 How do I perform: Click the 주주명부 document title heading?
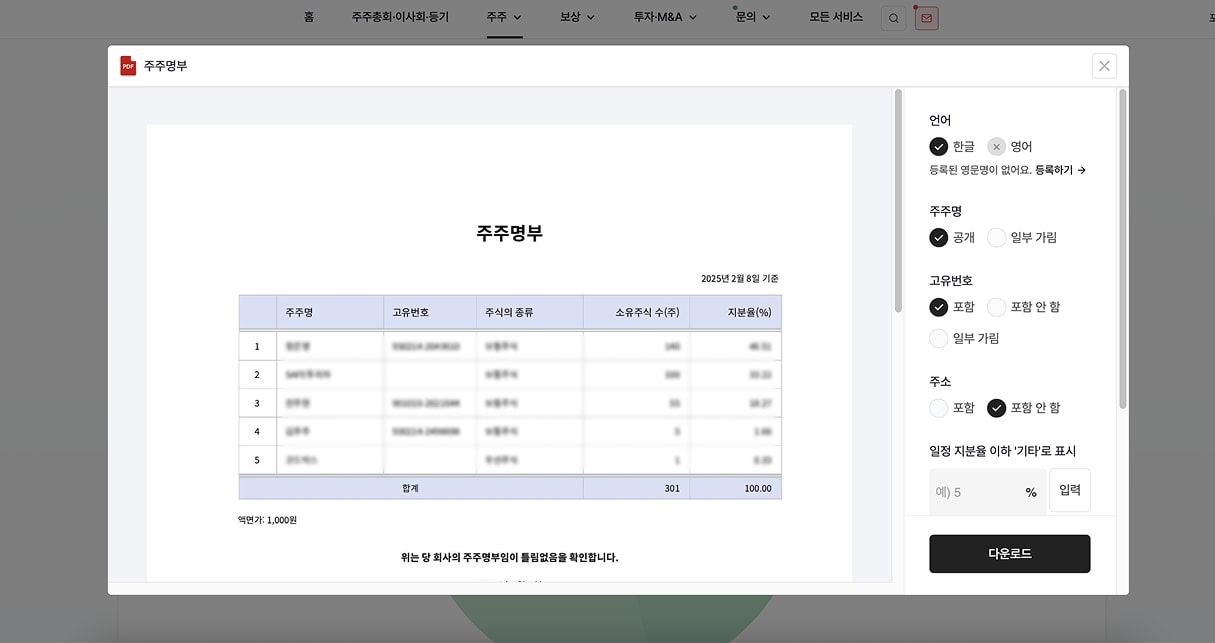click(510, 233)
